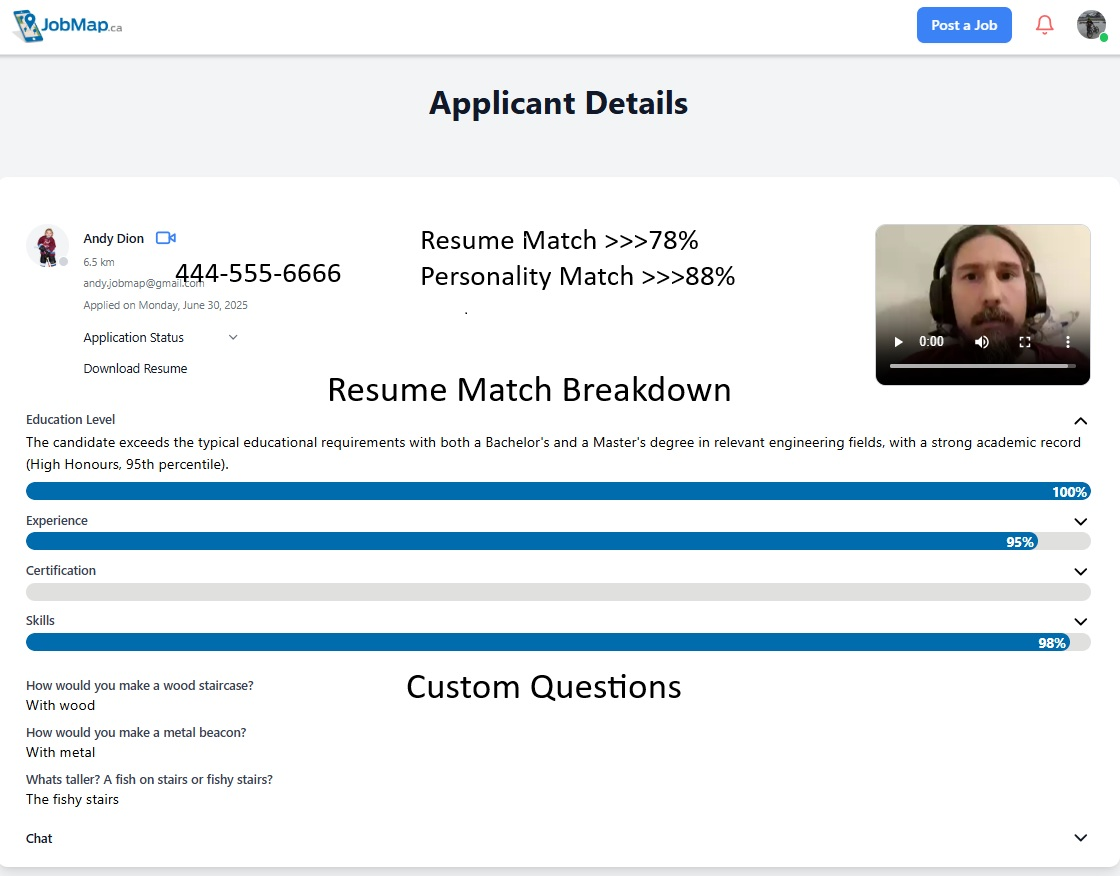Play the applicant's video
The image size is (1120, 876).
pyautogui.click(x=898, y=342)
